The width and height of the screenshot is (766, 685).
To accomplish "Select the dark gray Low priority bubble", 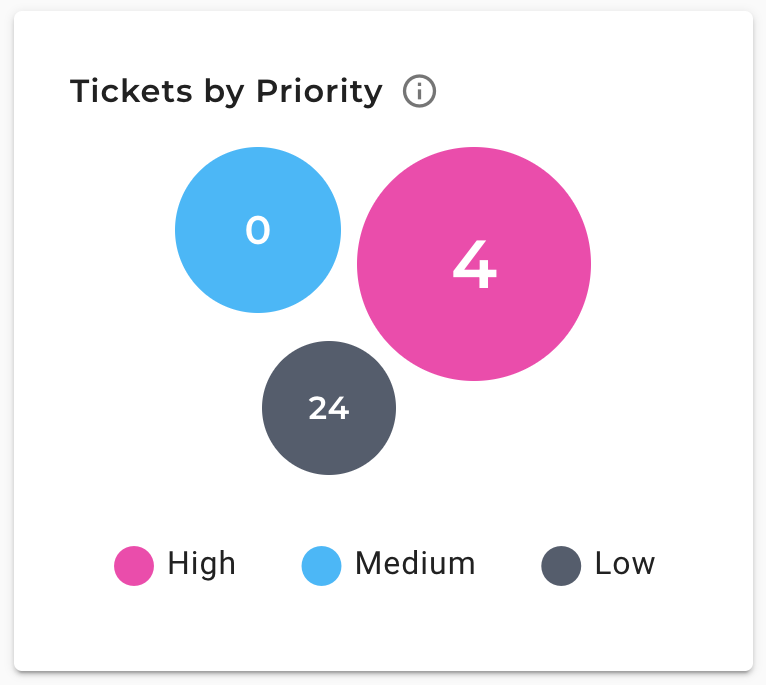I will click(x=329, y=408).
